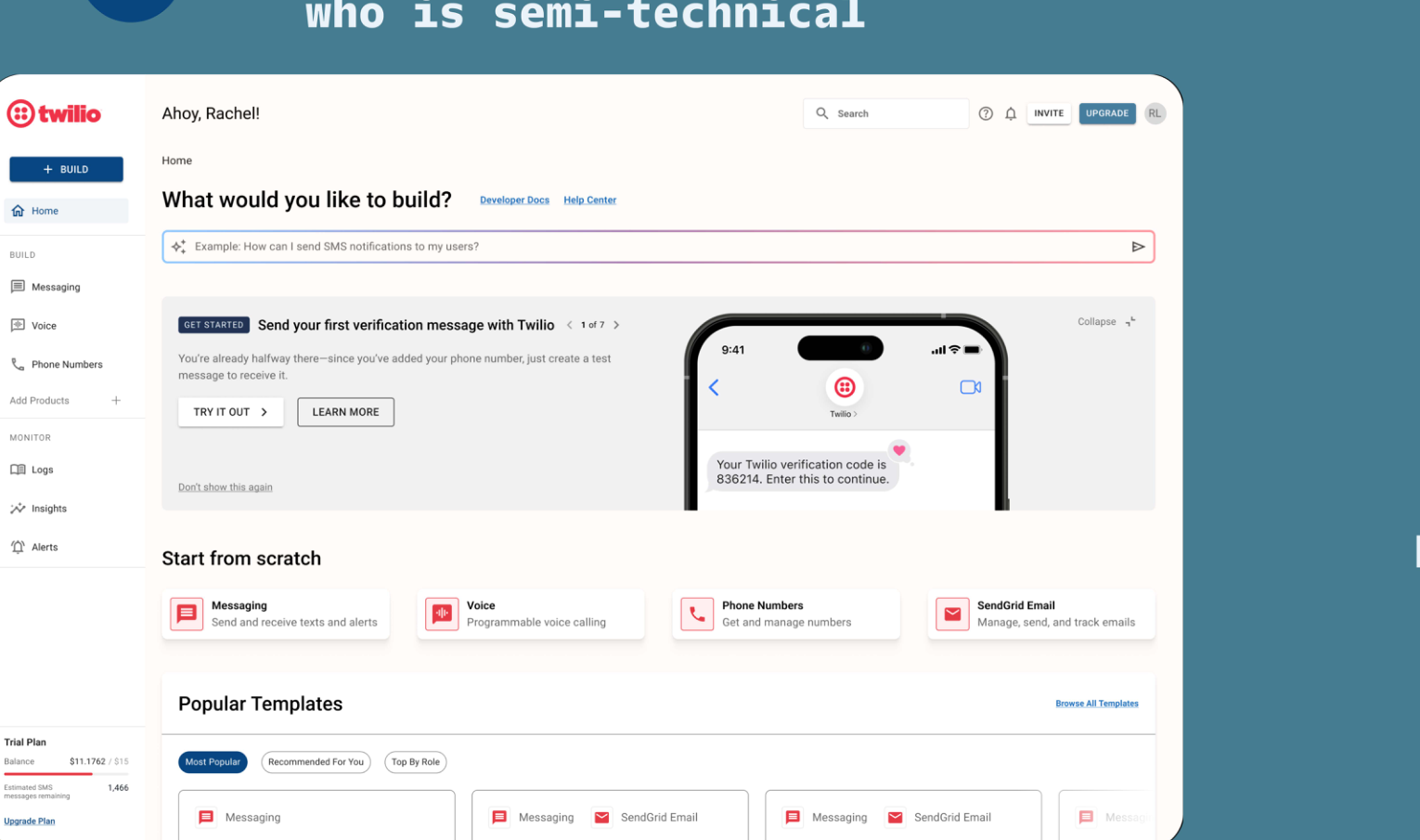The image size is (1420, 840).
Task: Focus the build prompt input field
Action: click(x=658, y=247)
